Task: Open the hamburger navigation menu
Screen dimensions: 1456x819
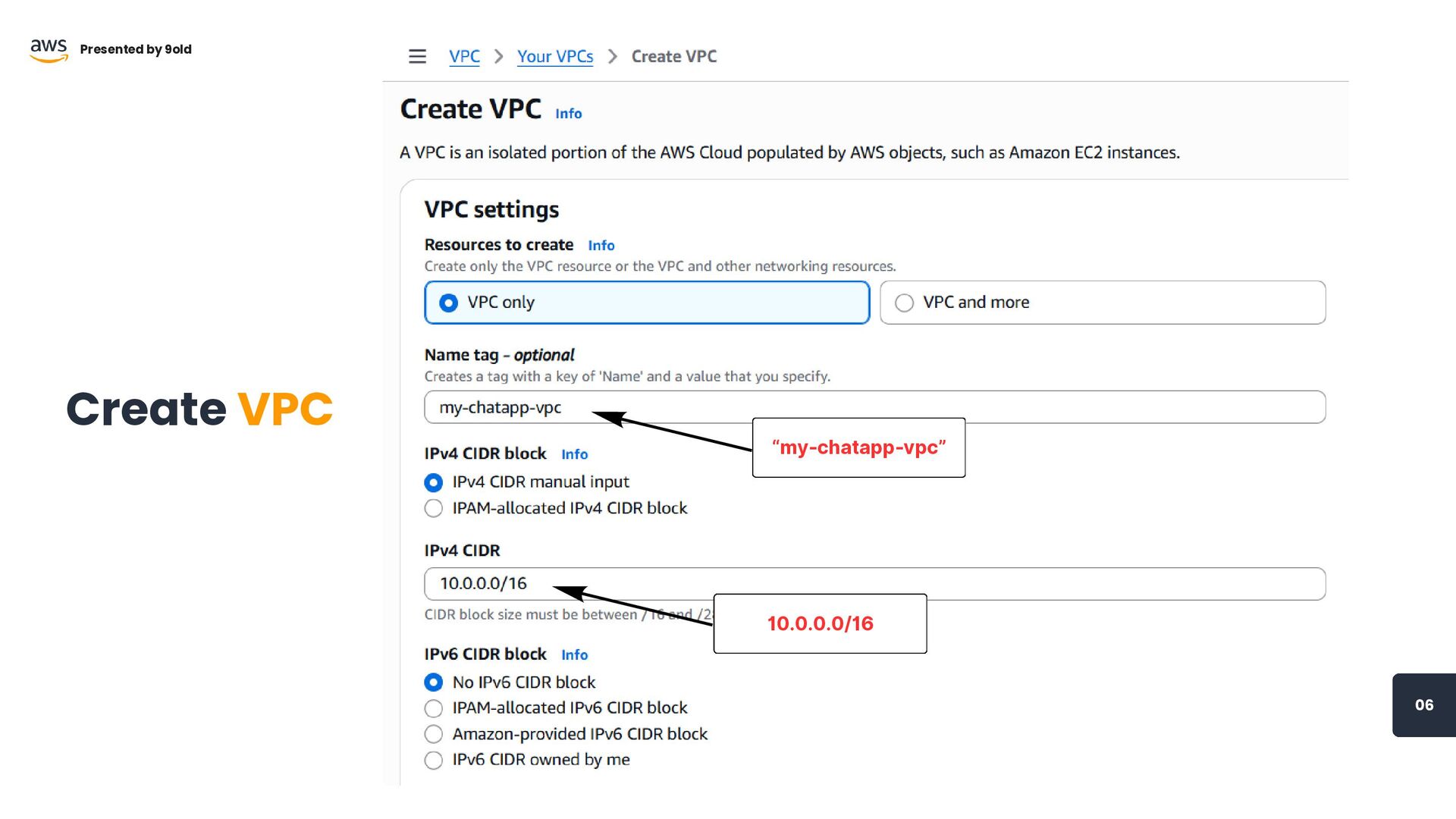Action: [x=417, y=57]
